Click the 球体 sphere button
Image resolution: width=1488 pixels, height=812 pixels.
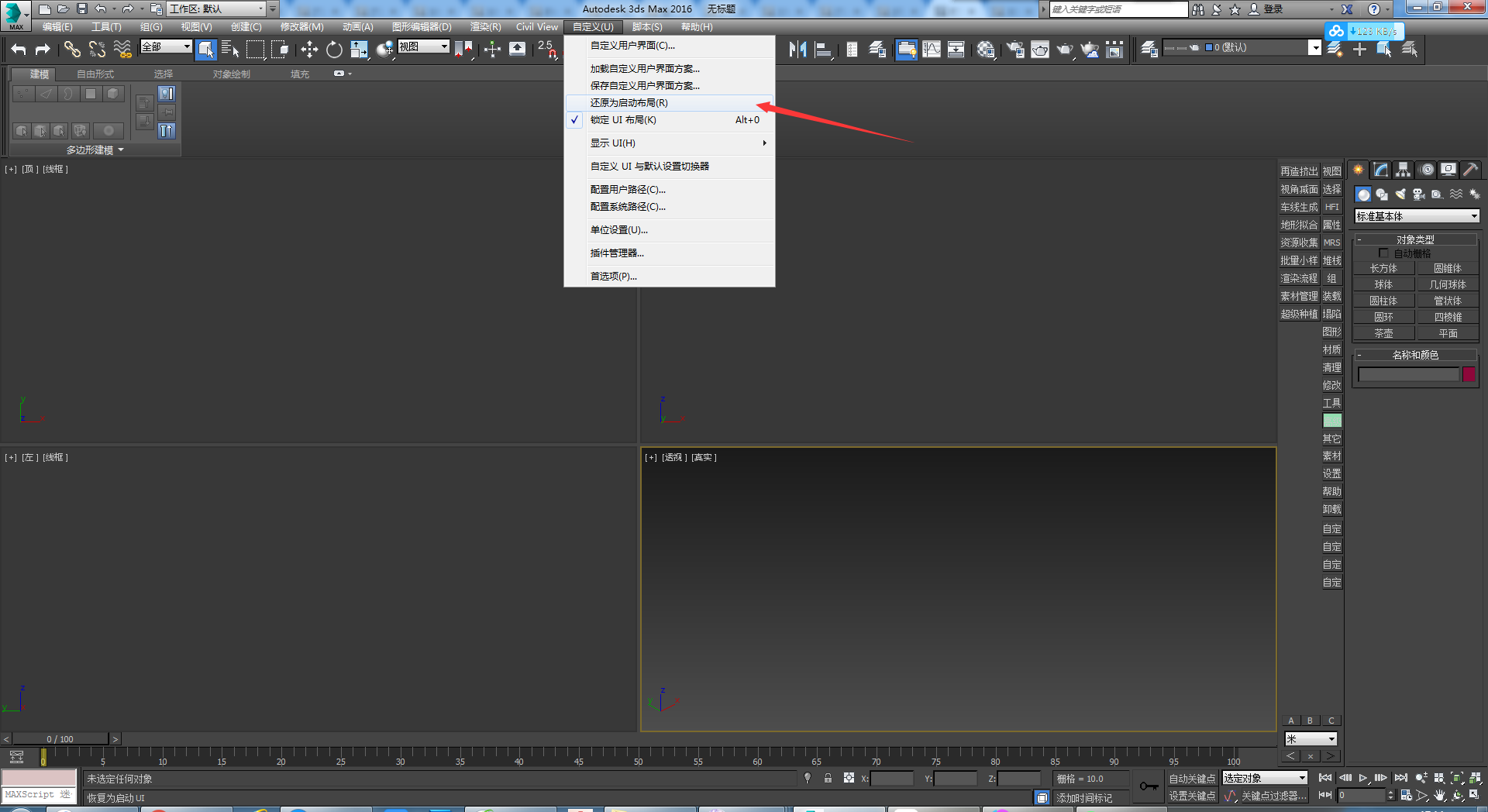1383,284
